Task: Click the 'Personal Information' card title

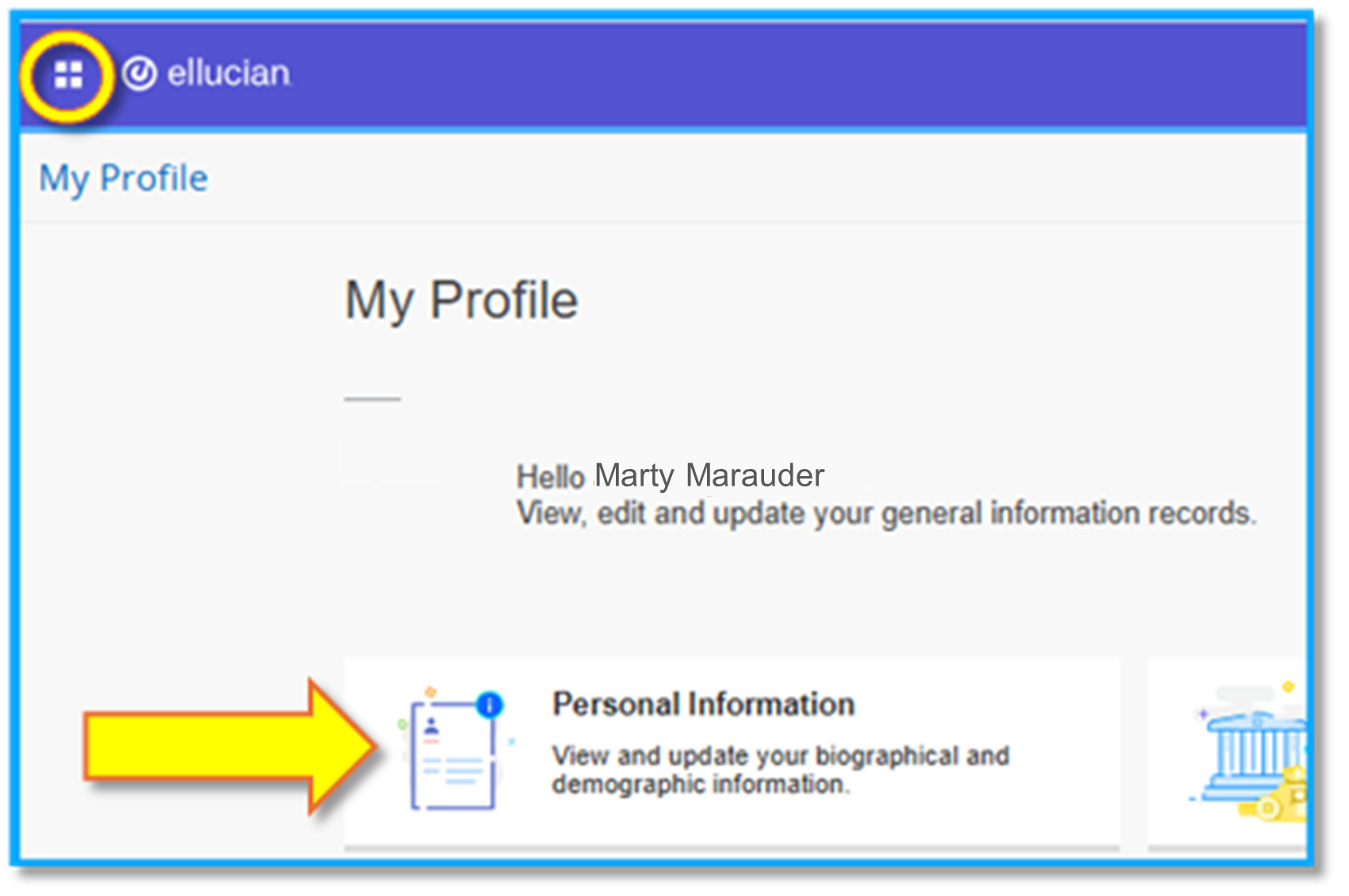Action: point(704,703)
